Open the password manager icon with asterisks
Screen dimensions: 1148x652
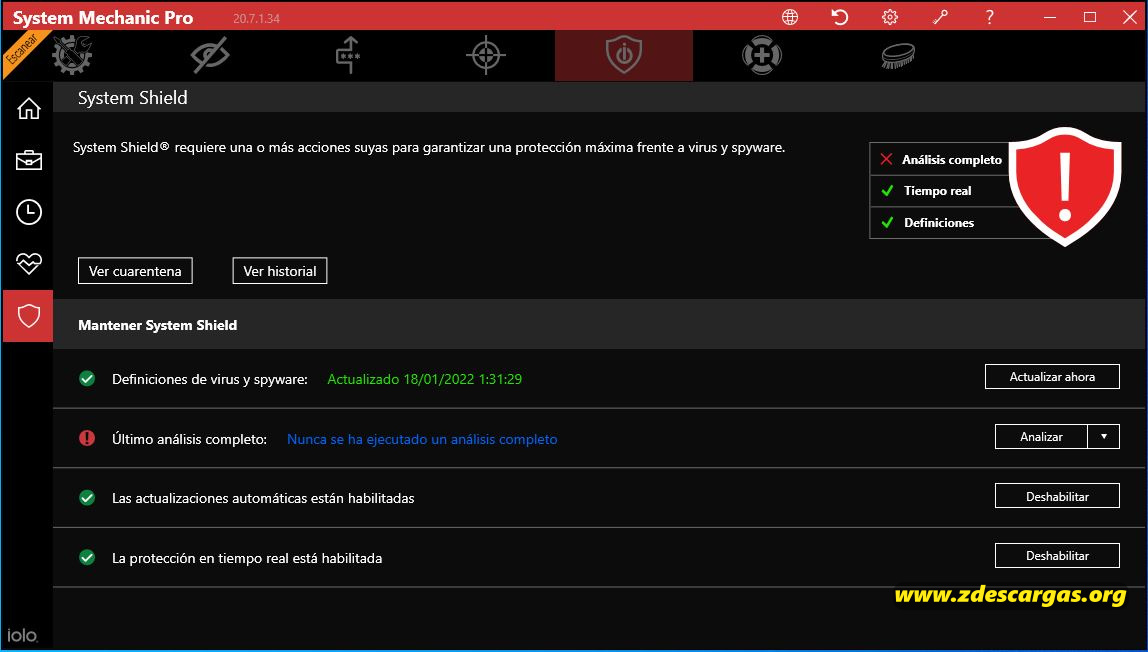tap(348, 55)
